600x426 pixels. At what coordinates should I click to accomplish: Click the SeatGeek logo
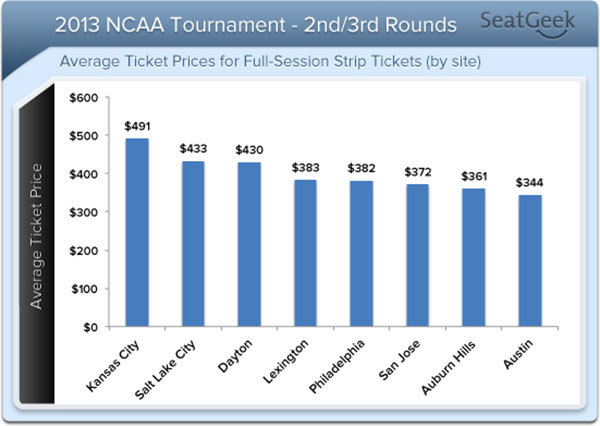coord(528,24)
